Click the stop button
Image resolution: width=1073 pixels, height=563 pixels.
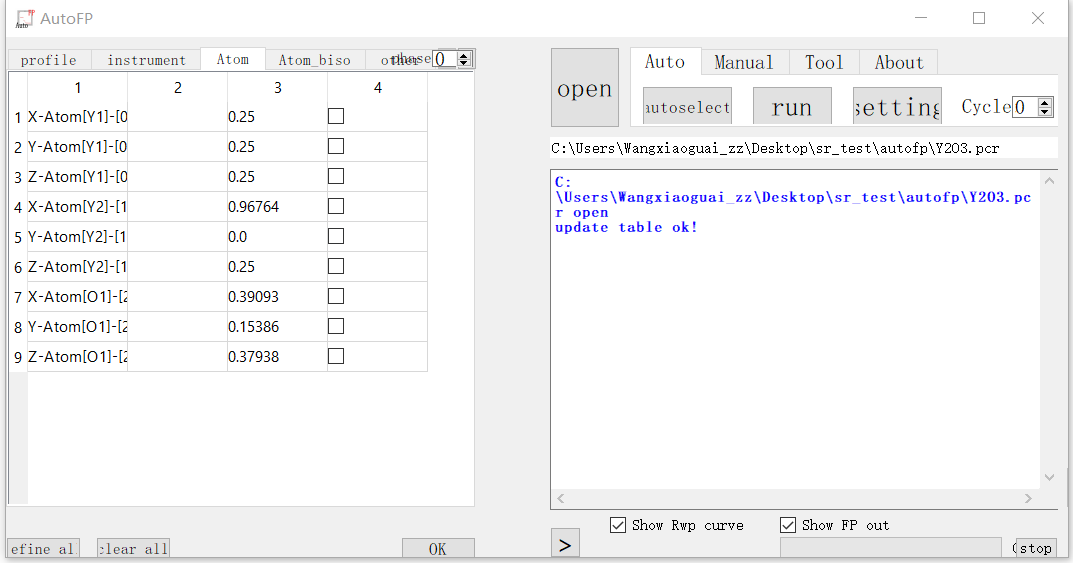pos(1035,548)
